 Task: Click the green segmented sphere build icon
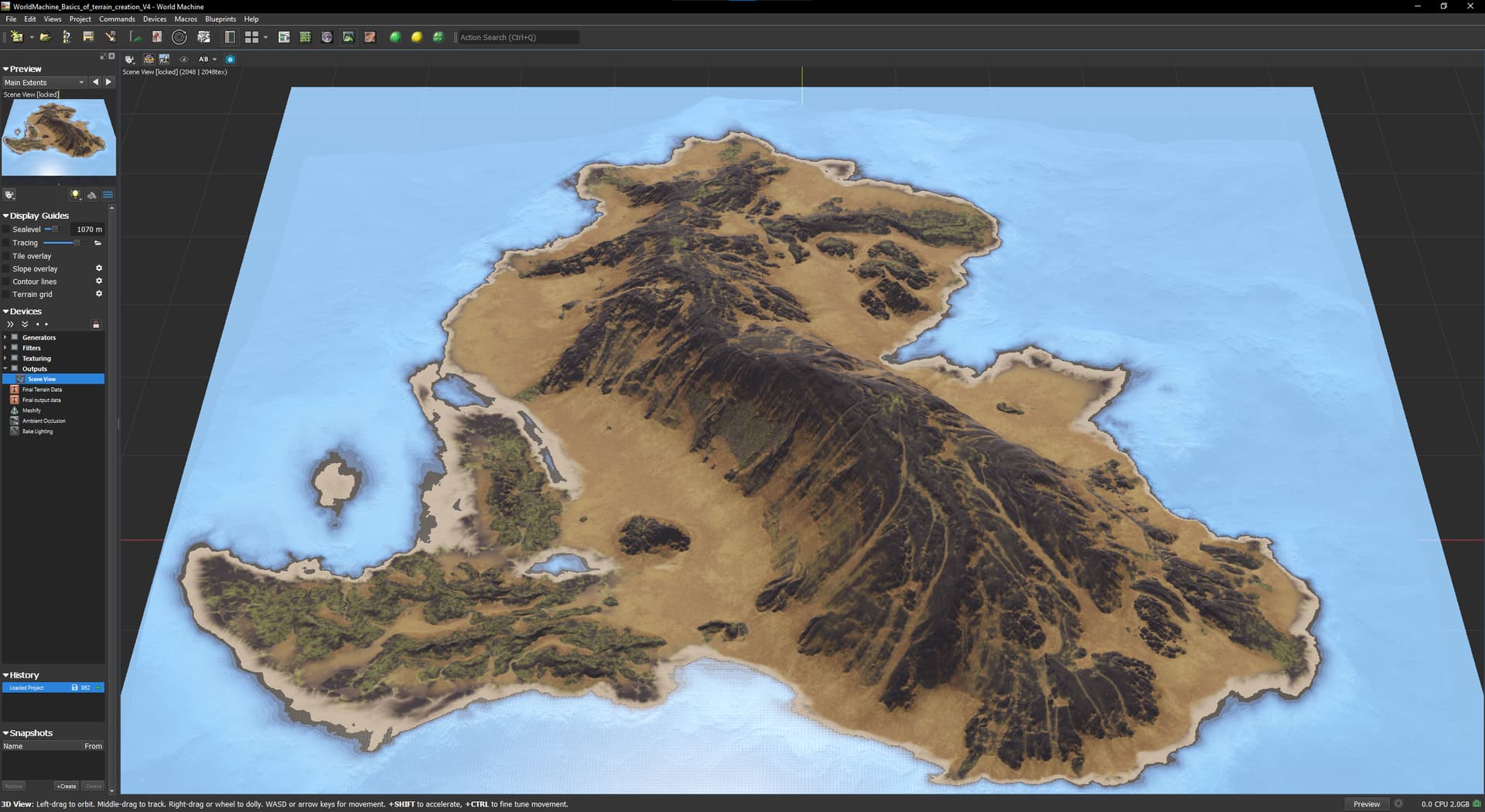[439, 37]
